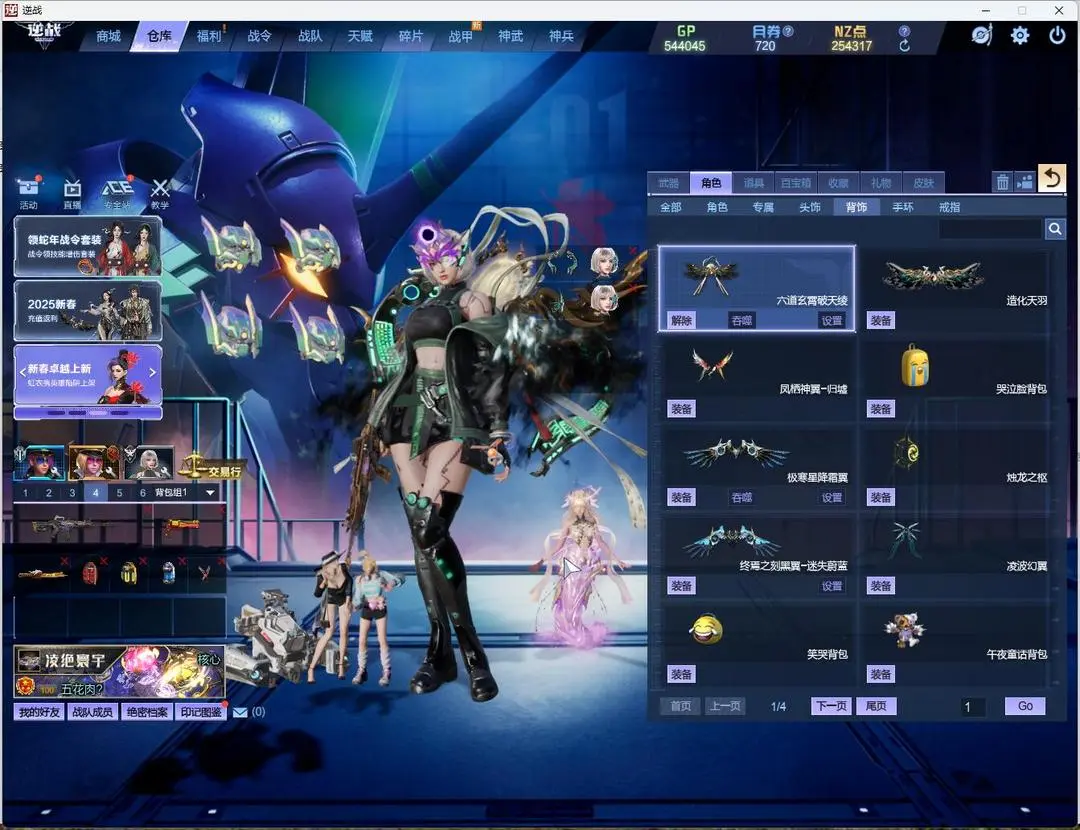
Task: Filter by 全部 all sub-tab
Action: point(670,207)
